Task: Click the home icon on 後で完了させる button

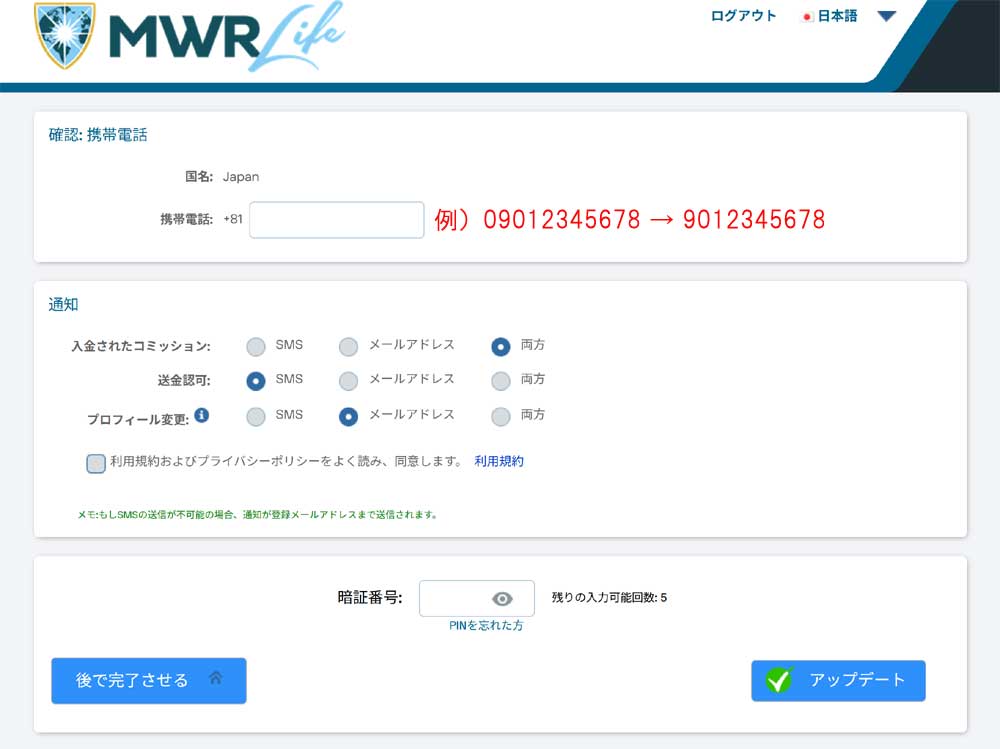Action: coord(215,678)
